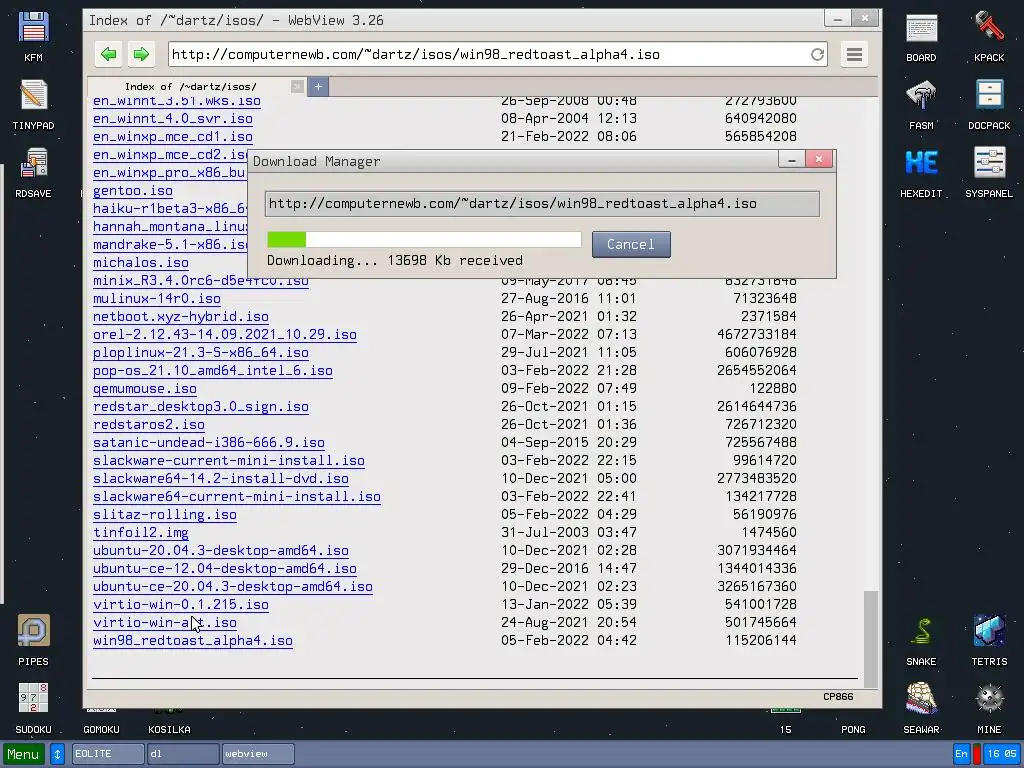The width and height of the screenshot is (1024, 768).
Task: Switch to EOLITE in the taskbar
Action: pos(108,754)
